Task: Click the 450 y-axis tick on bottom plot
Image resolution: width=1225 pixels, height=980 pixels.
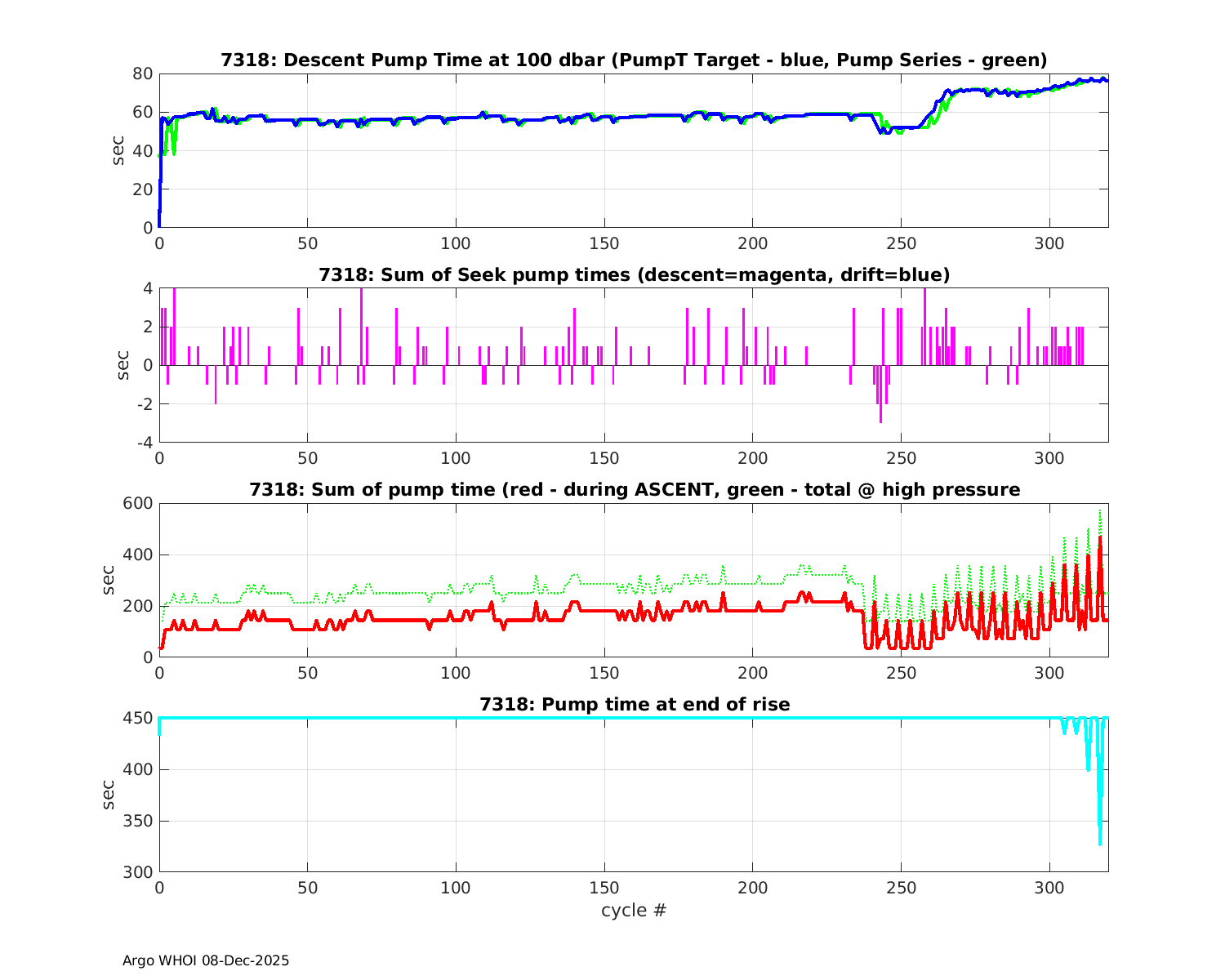Action: click(138, 719)
